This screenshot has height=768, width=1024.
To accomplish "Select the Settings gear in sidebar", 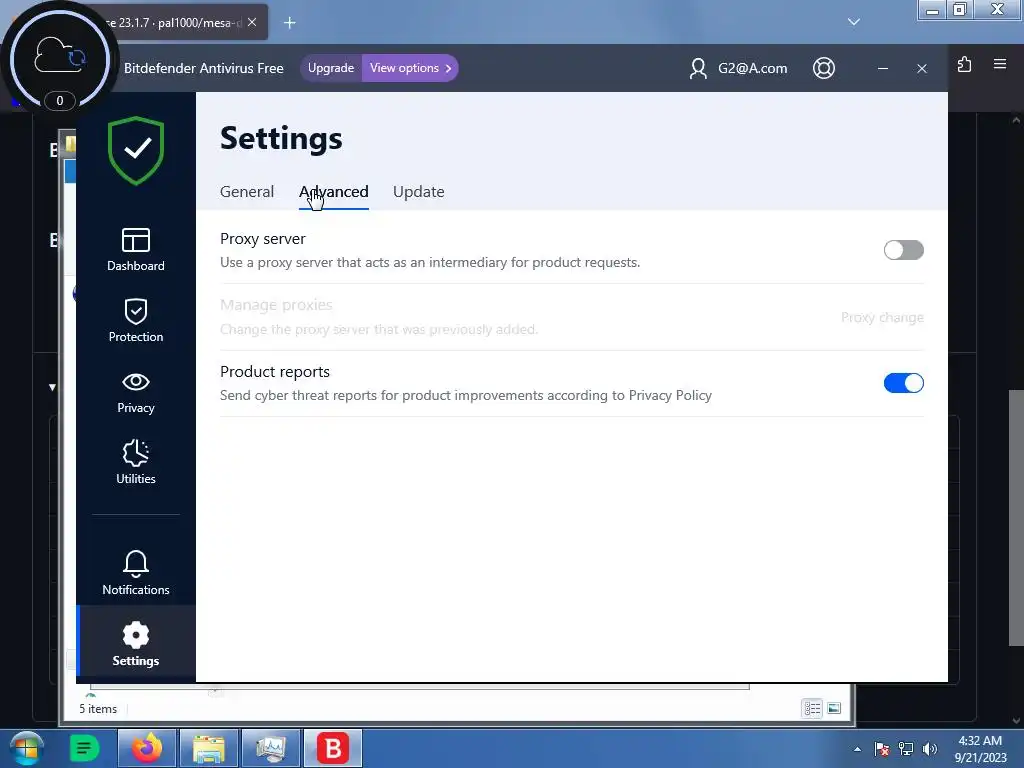I will pyautogui.click(x=136, y=644).
